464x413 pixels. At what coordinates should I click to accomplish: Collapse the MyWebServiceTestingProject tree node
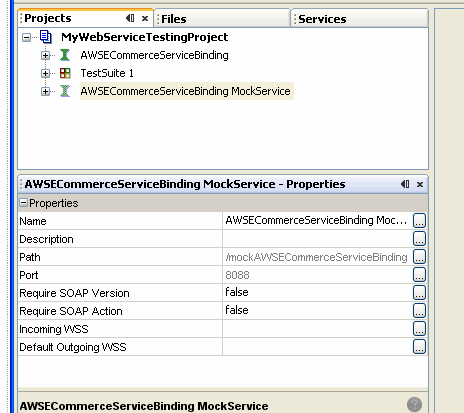[26, 37]
